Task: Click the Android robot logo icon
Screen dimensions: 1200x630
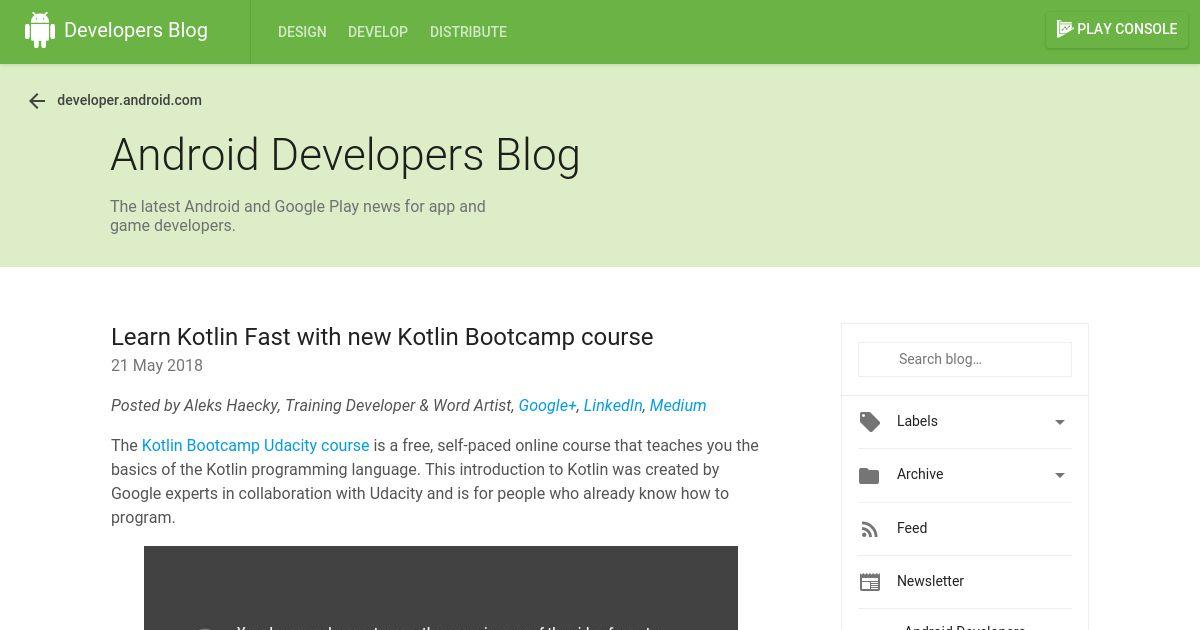Action: (x=40, y=30)
